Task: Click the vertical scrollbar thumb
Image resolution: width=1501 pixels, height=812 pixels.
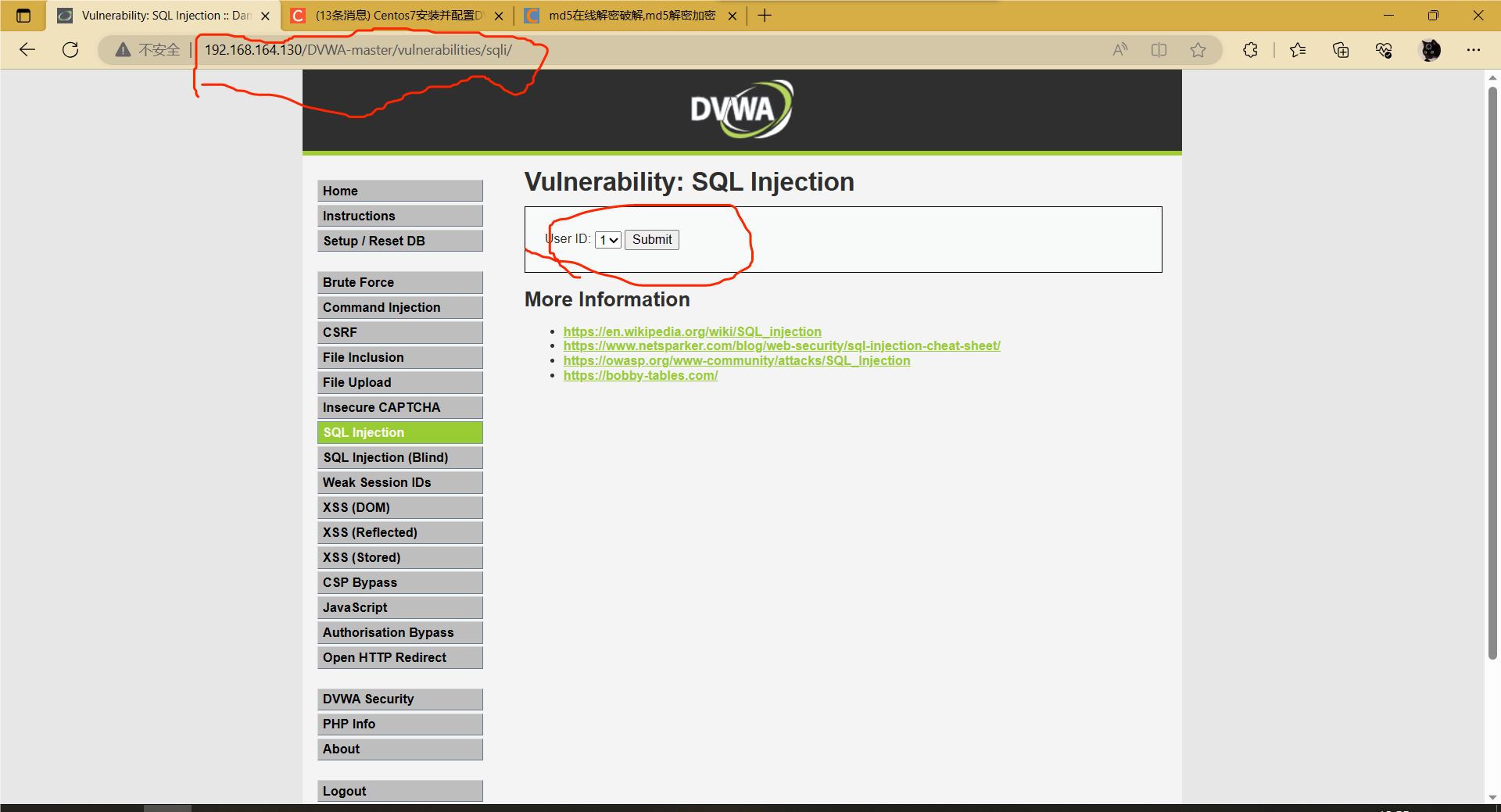Action: 1492,374
